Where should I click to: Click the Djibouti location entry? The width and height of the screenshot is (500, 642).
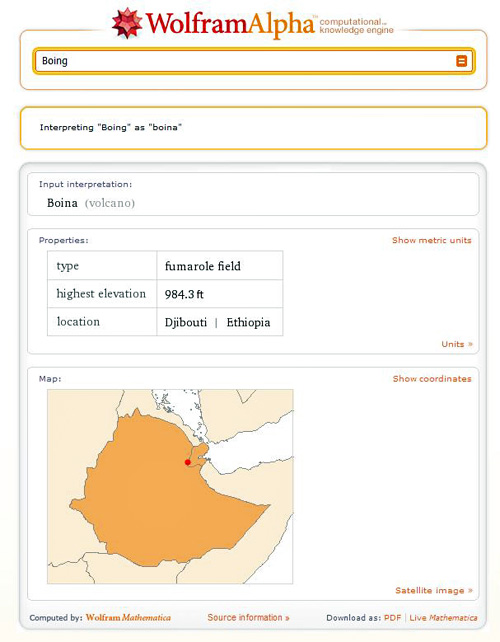click(x=186, y=322)
